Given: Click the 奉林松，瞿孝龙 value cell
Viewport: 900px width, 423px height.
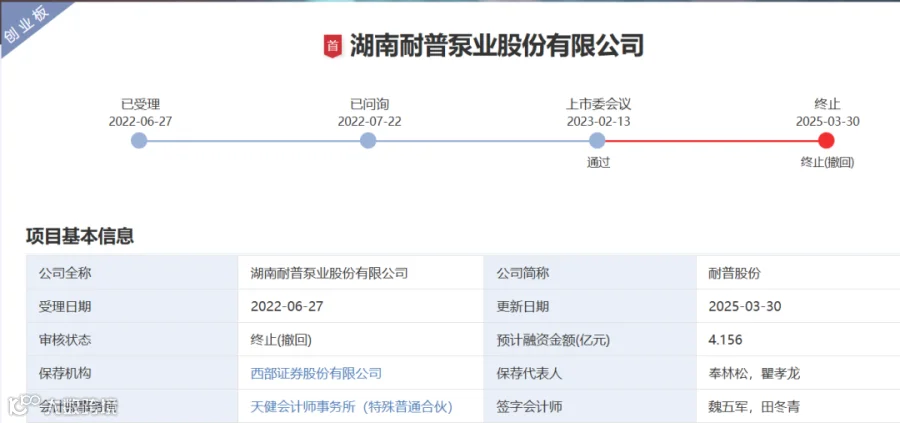Looking at the screenshot, I should 798,372.
